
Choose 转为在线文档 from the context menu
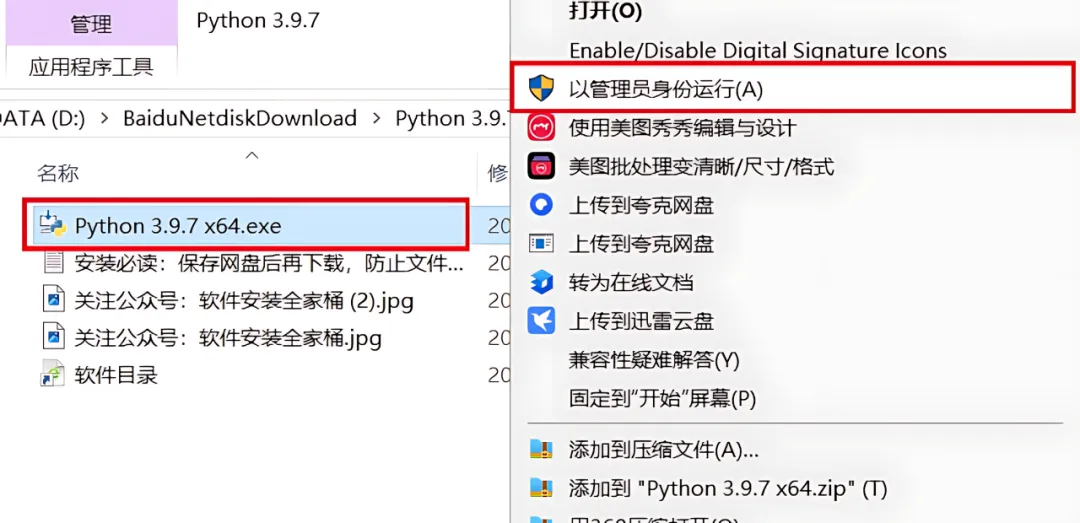click(631, 283)
